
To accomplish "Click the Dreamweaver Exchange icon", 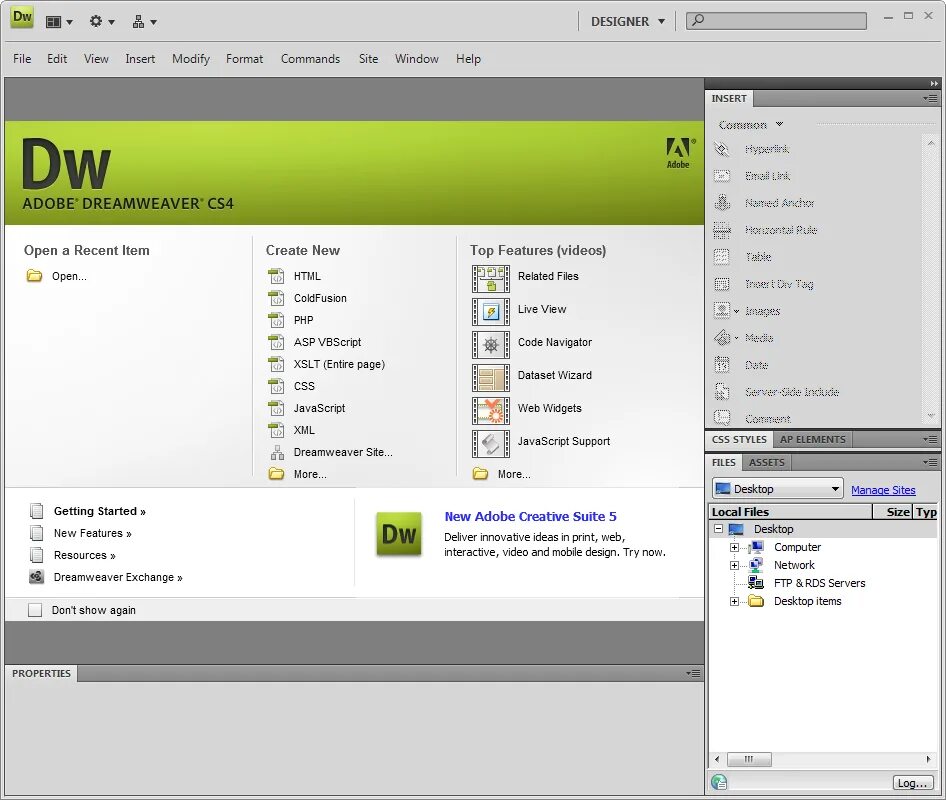I will coord(37,577).
